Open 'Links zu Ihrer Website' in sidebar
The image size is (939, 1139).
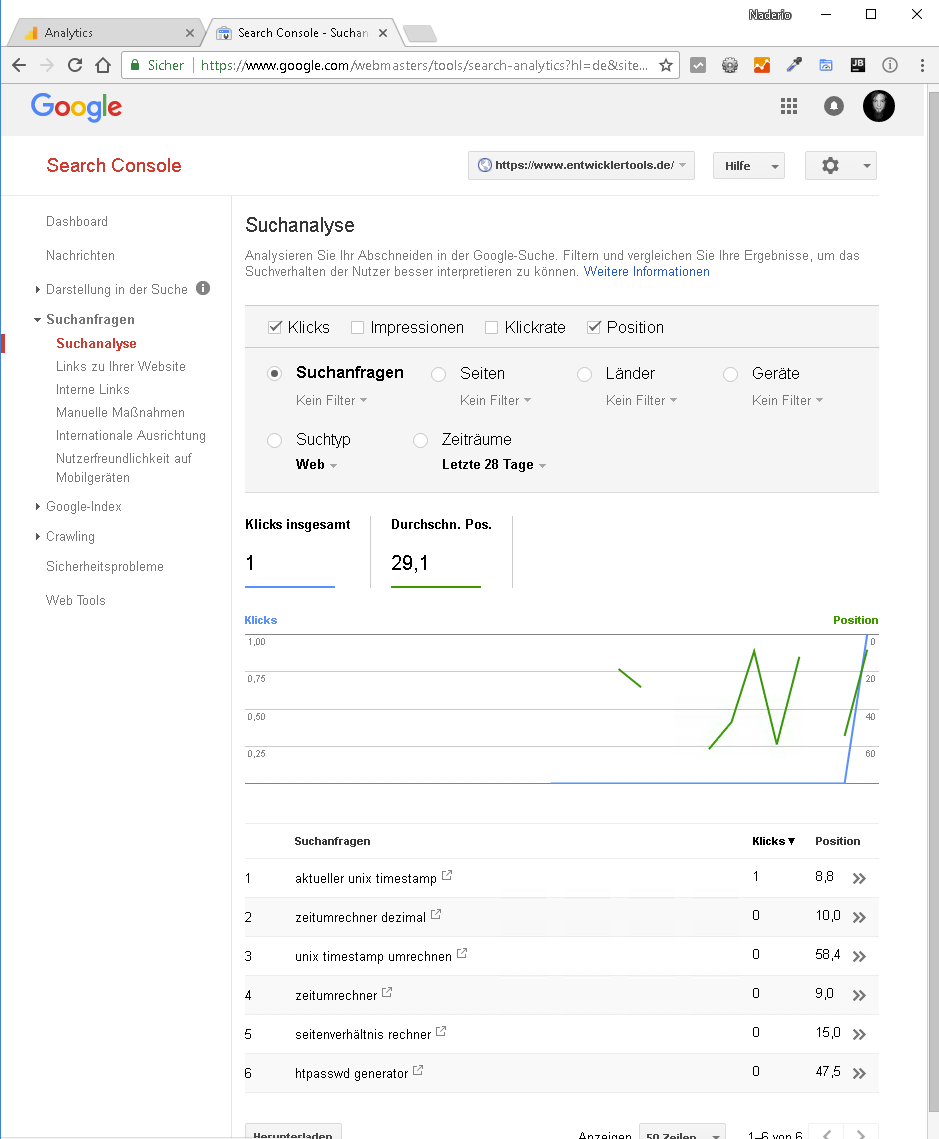click(x=121, y=367)
